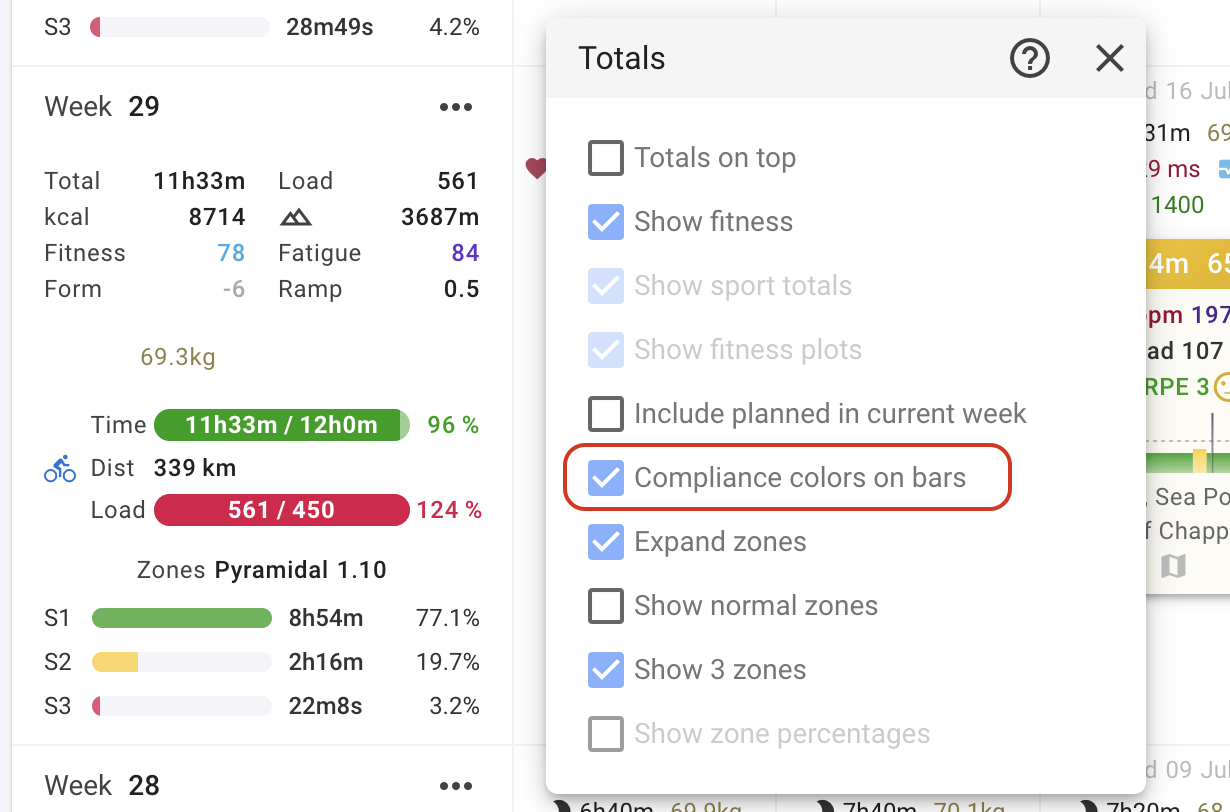Click the Zones Pyramidal 1.10 label
Viewport: 1230px width, 812px height.
point(261,571)
